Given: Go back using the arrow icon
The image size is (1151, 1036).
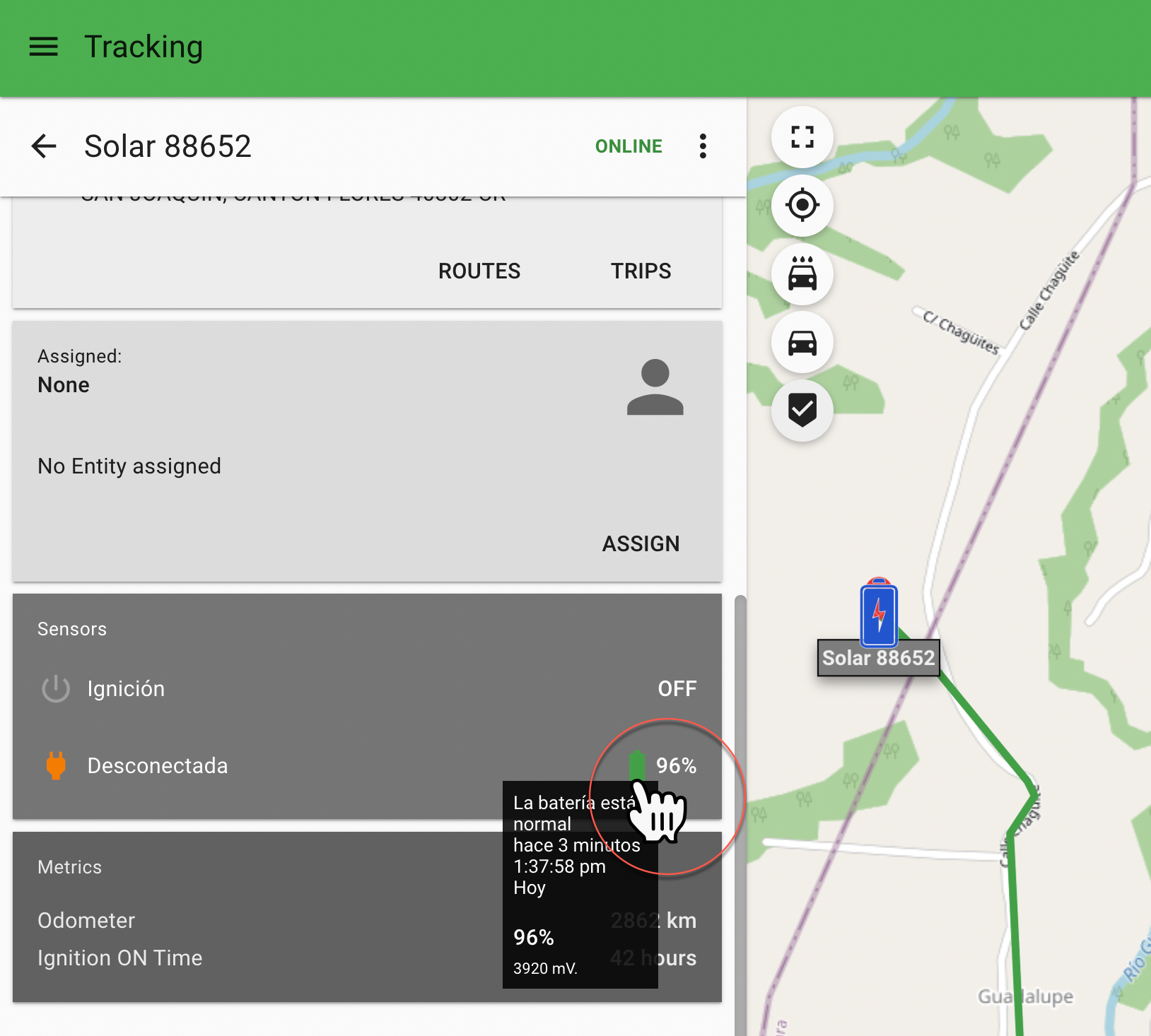Looking at the screenshot, I should pyautogui.click(x=44, y=146).
